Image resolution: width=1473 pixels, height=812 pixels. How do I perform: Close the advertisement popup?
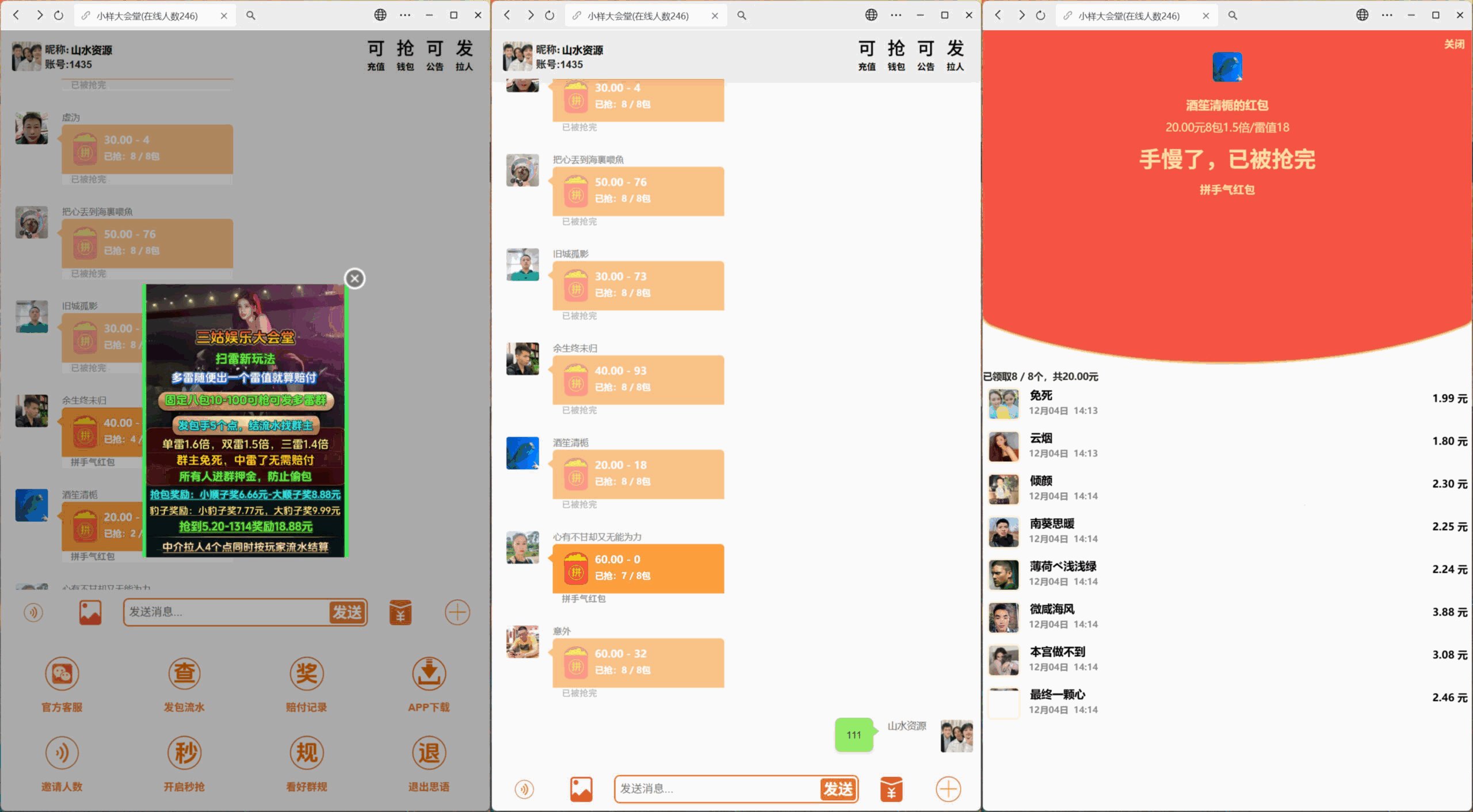[x=354, y=278]
